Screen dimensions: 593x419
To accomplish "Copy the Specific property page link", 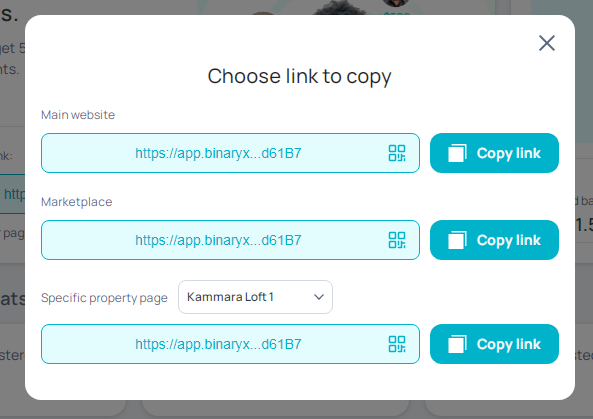I will coord(494,344).
